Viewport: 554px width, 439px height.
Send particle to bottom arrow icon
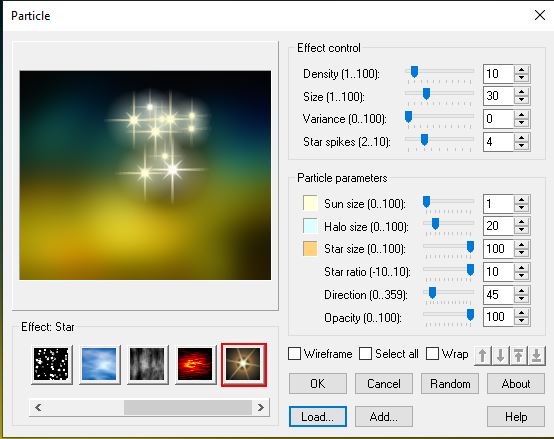[x=536, y=355]
